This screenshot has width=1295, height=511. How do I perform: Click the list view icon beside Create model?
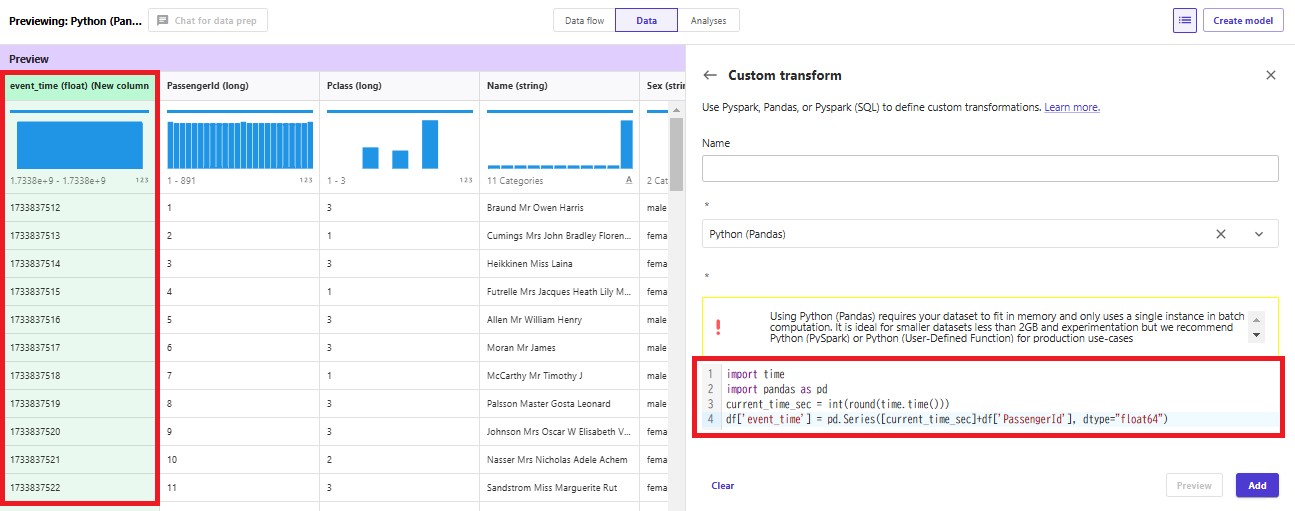[x=1184, y=20]
